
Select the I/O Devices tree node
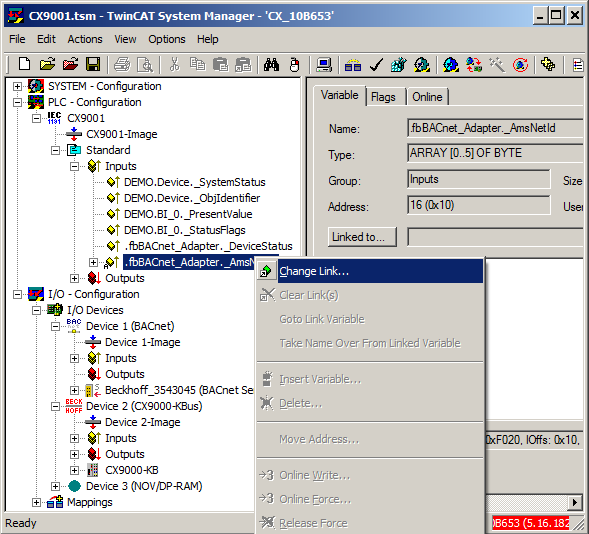[95, 310]
